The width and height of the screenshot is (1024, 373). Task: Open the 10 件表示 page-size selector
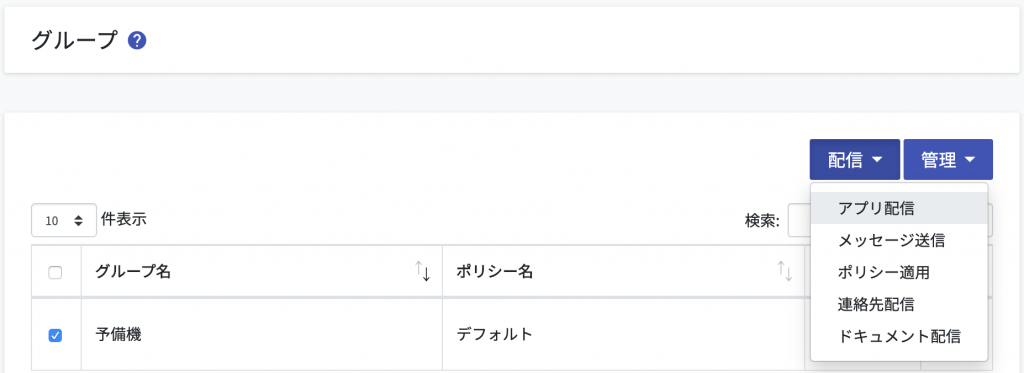[x=64, y=221]
